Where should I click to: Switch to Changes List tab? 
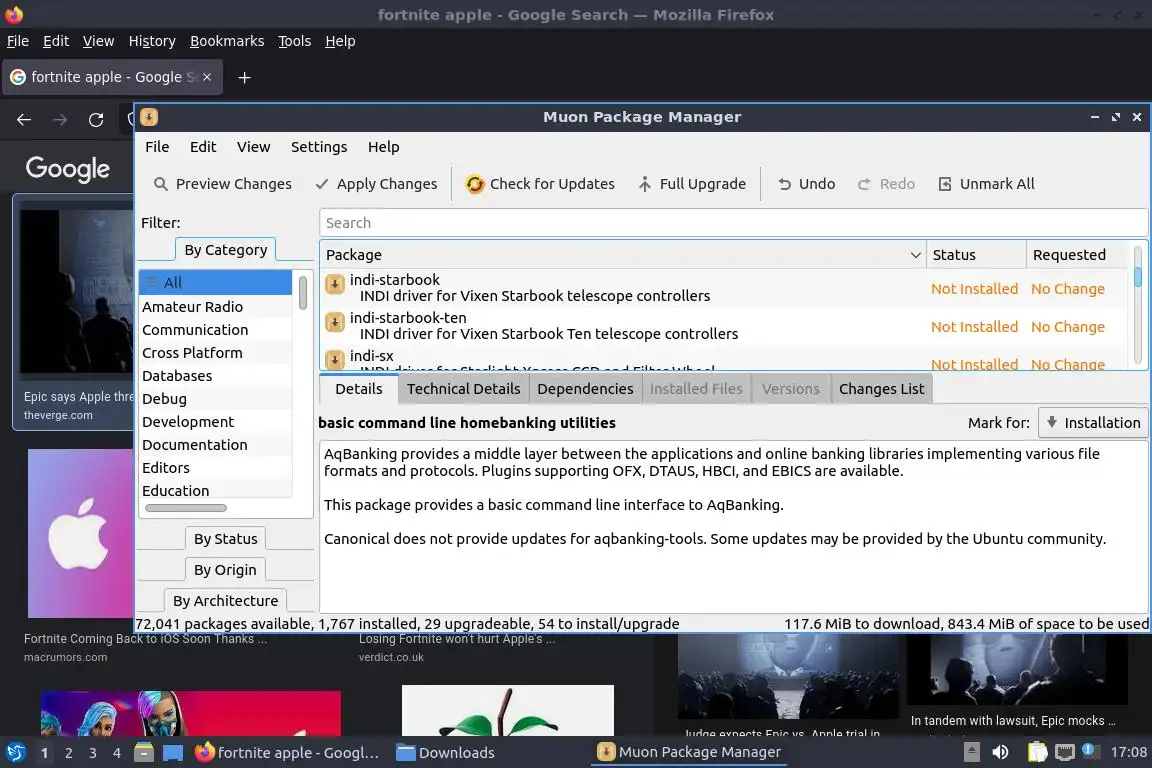[x=882, y=389]
